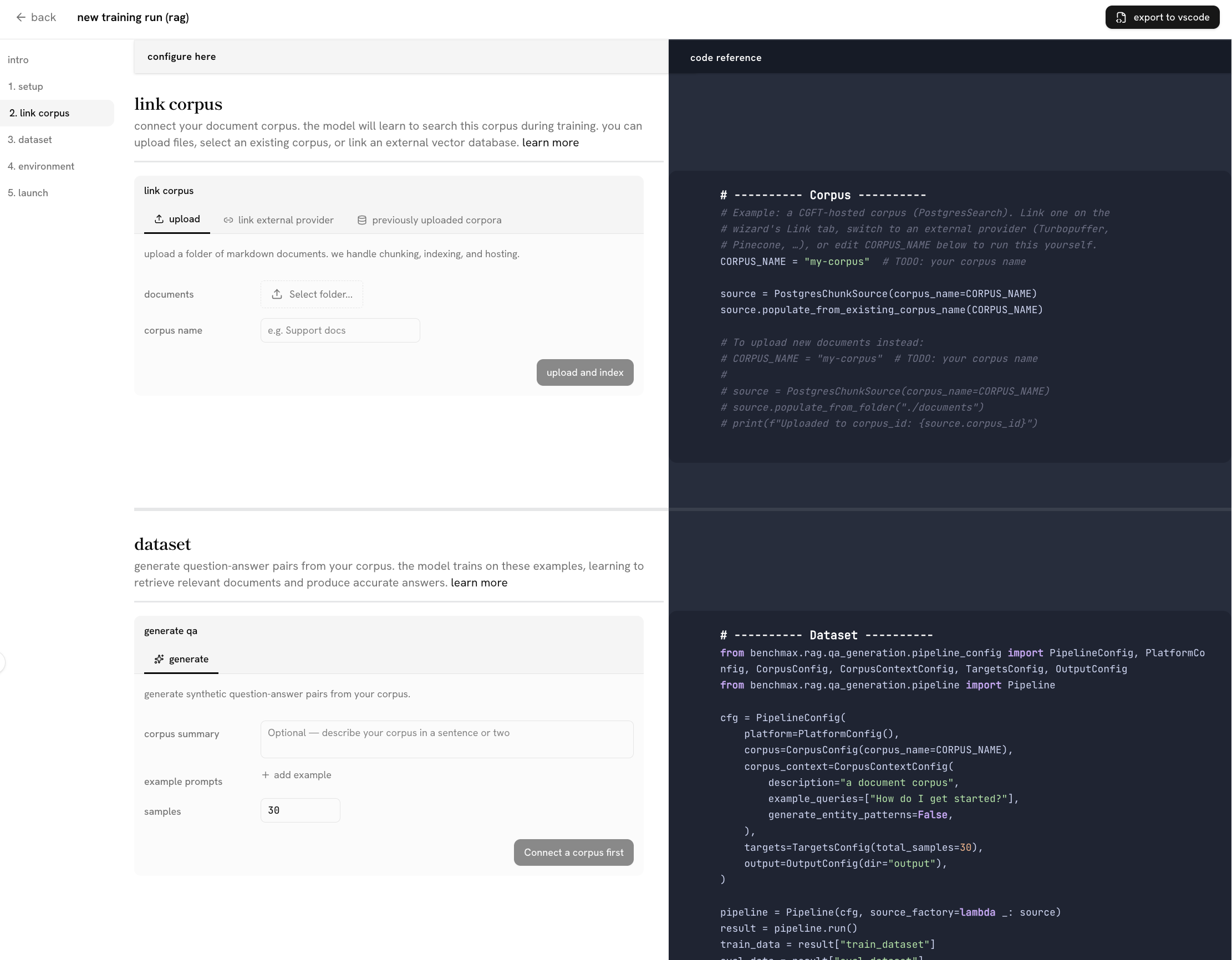This screenshot has width=1232, height=960.
Task: Click the upload icon in Select folder
Action: [277, 294]
